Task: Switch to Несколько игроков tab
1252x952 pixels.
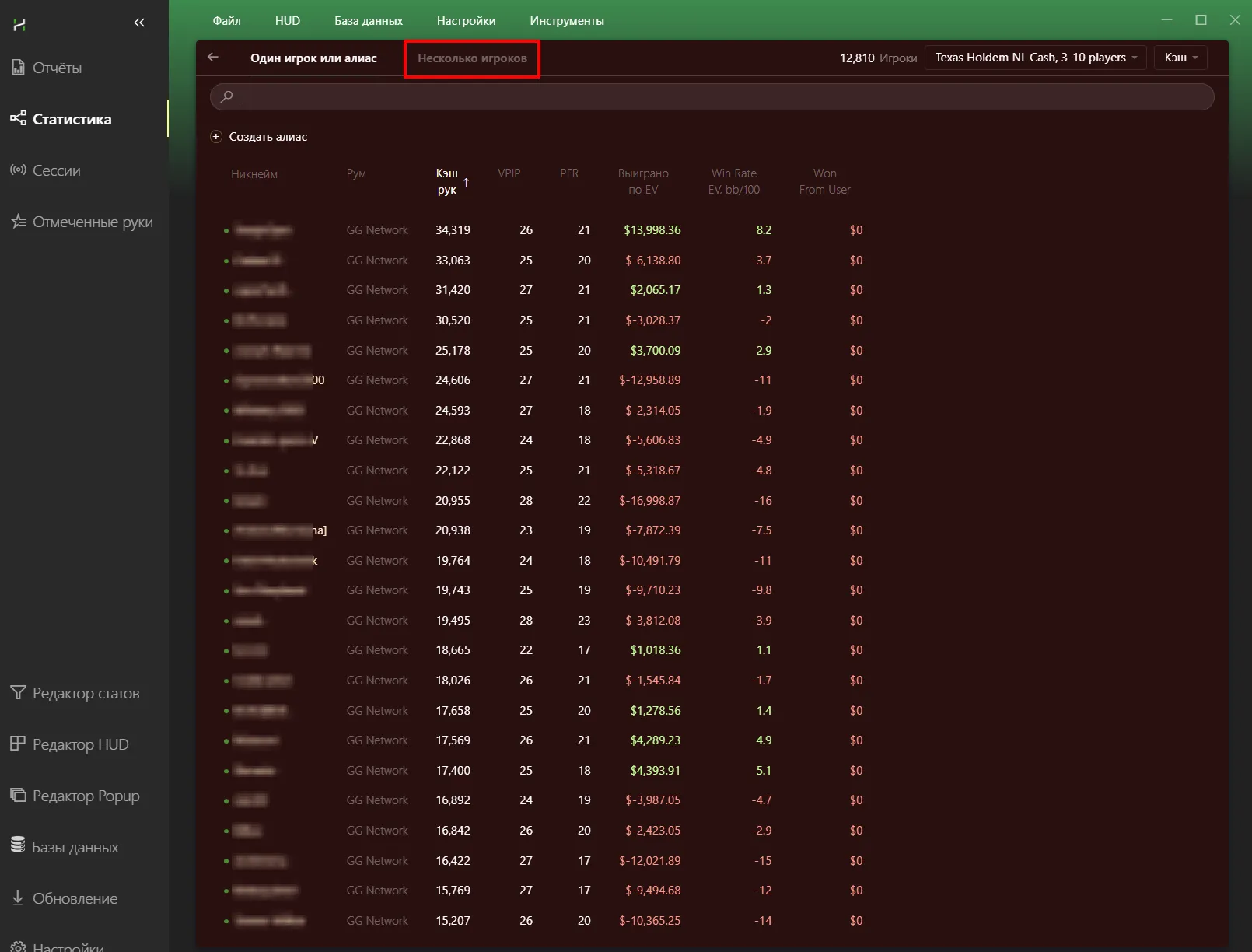Action: tap(472, 58)
